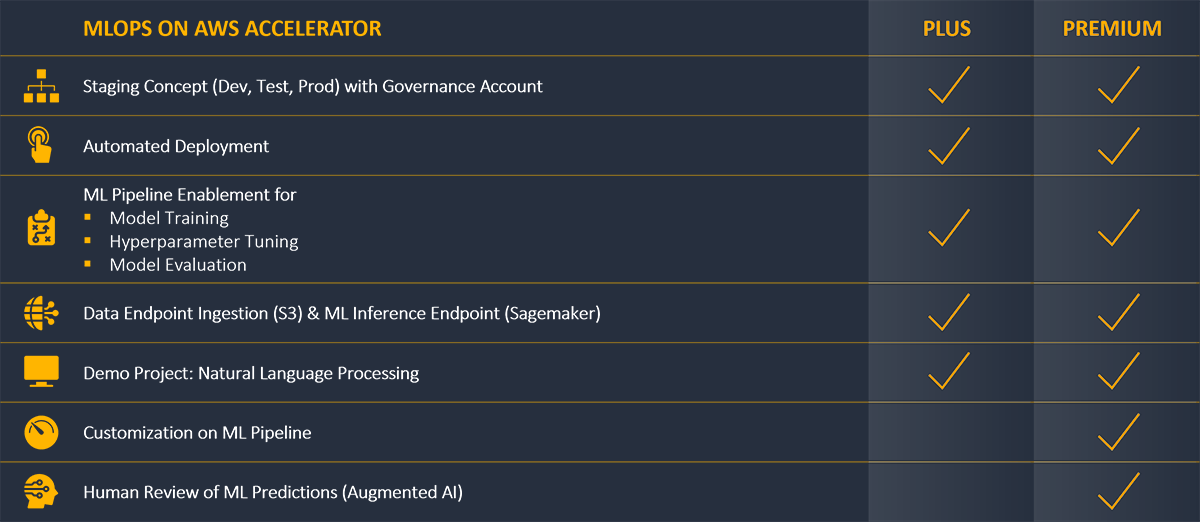The width and height of the screenshot is (1200, 522).
Task: Click the Automated Deployment touch icon
Action: point(40,146)
